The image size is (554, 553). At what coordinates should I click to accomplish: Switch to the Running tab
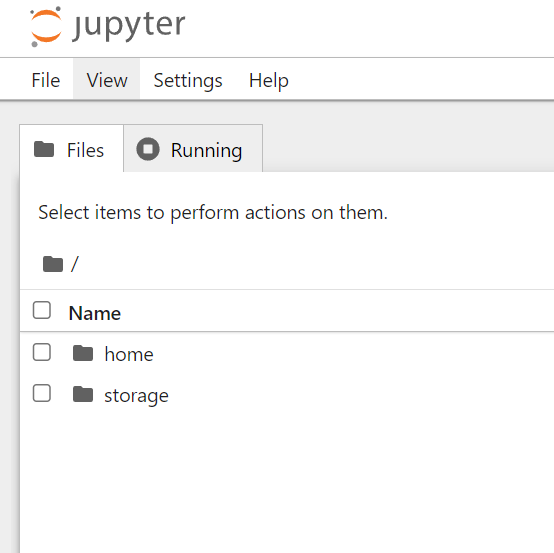(193, 149)
